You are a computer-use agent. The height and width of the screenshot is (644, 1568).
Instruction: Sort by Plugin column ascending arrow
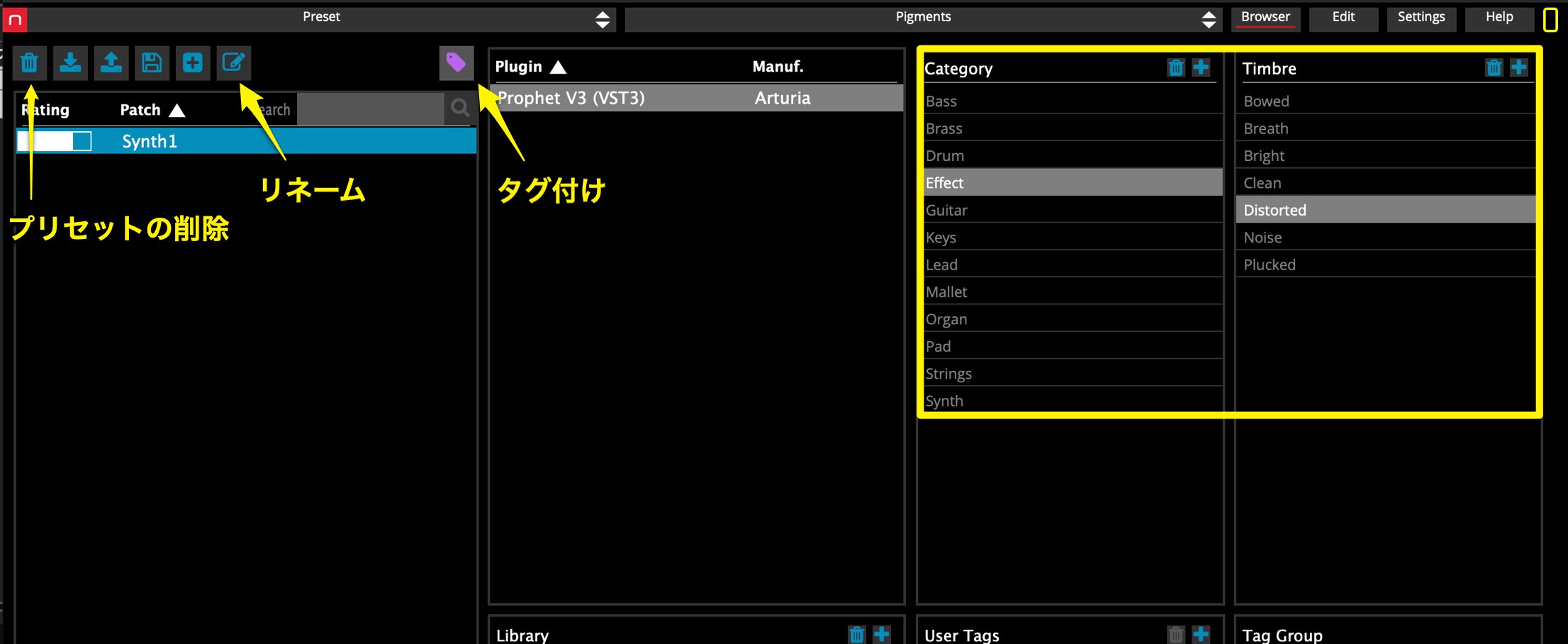coord(559,67)
